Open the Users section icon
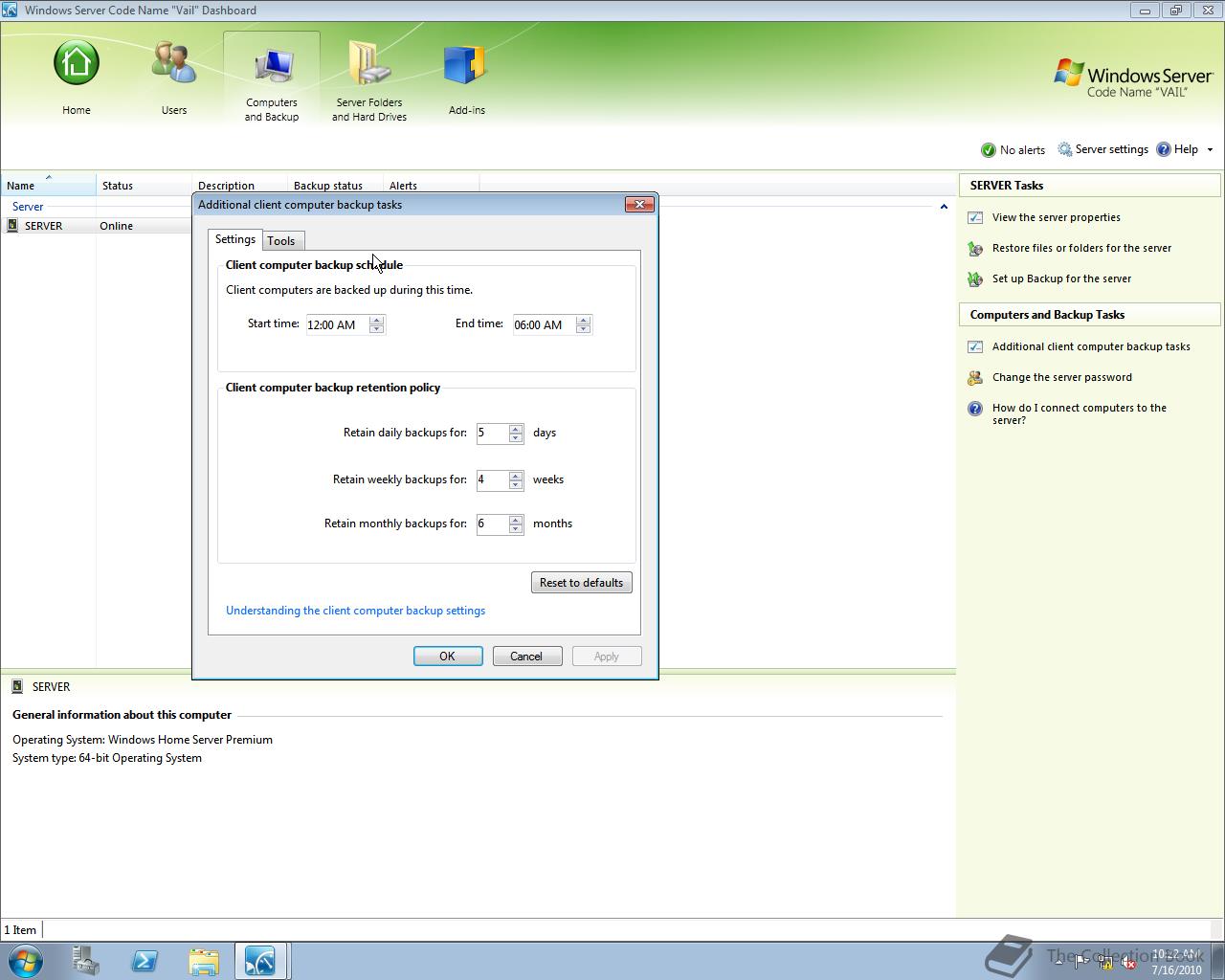This screenshot has height=980, width=1225. click(x=174, y=64)
